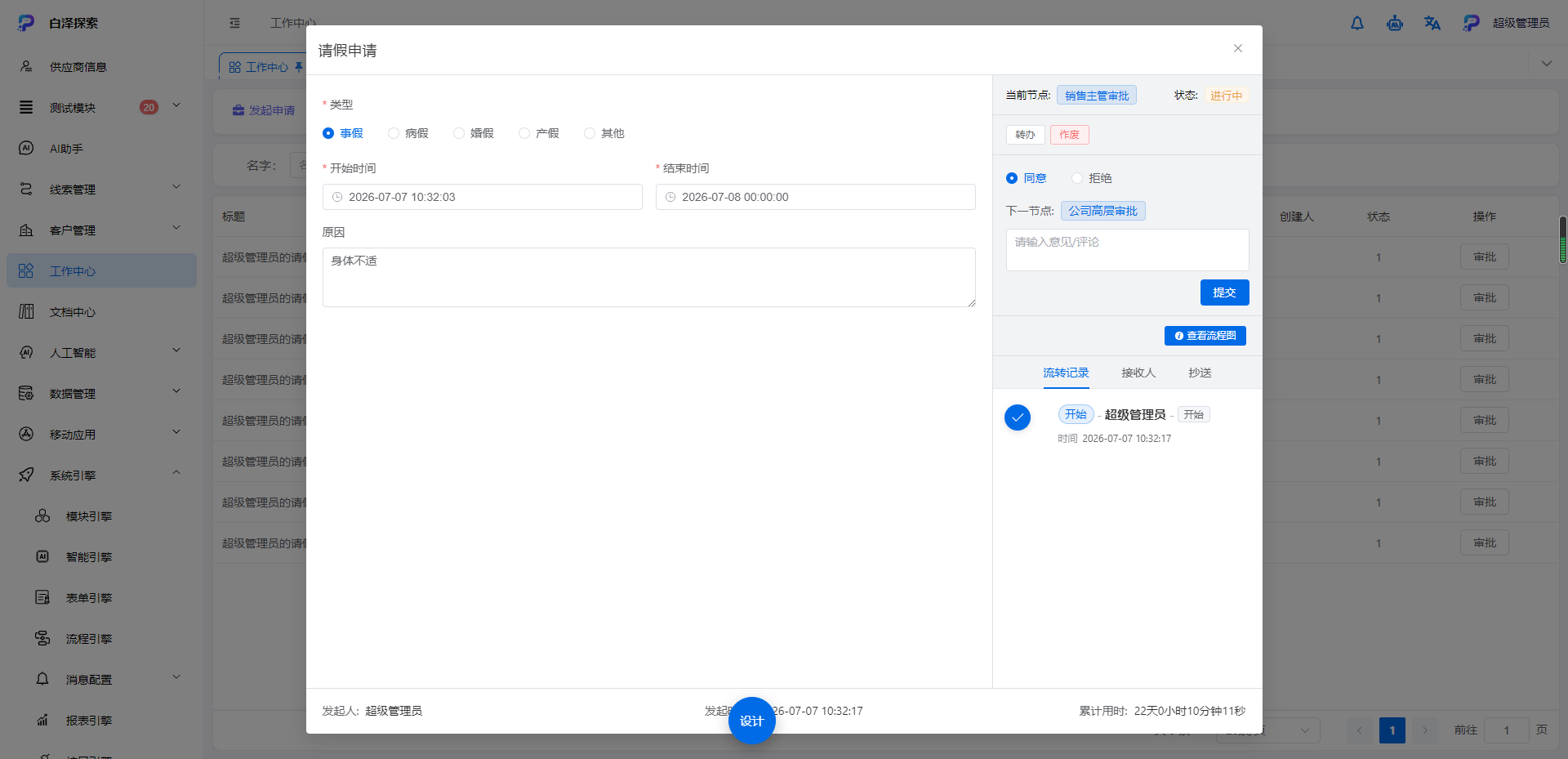
Task: Switch to the 流转记录 tab
Action: pyautogui.click(x=1066, y=373)
